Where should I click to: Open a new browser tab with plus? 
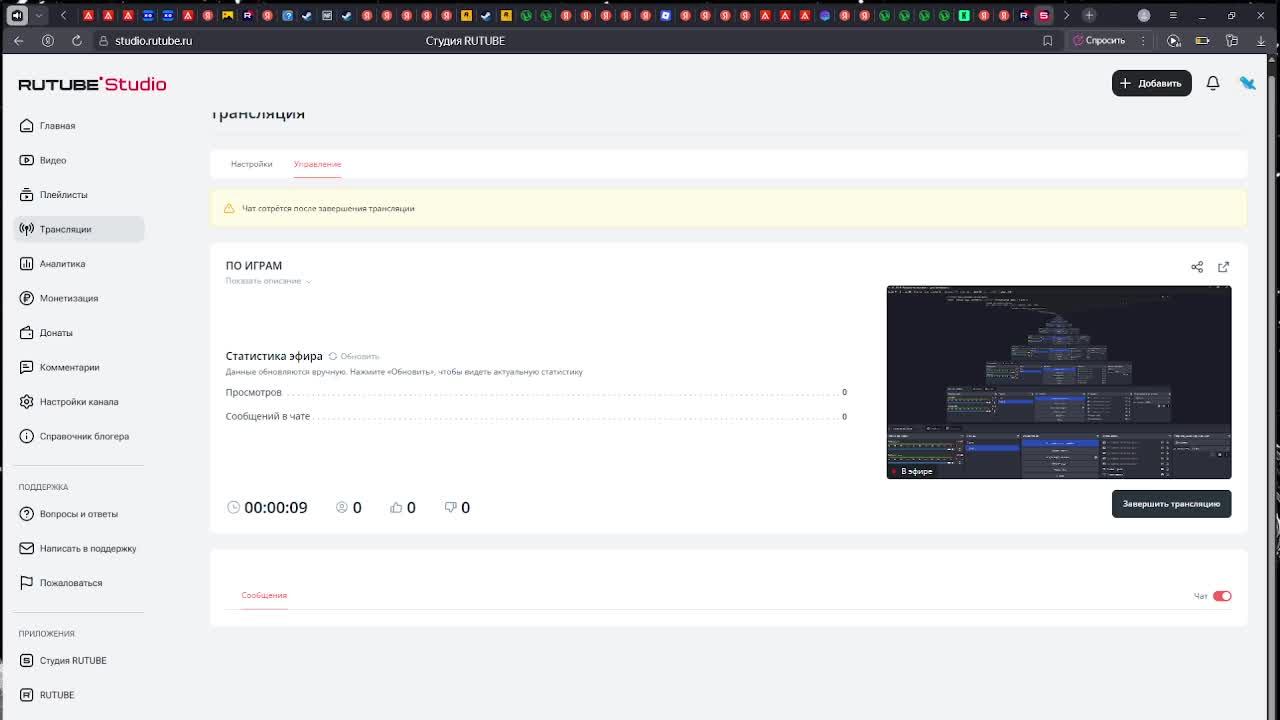pos(1089,15)
